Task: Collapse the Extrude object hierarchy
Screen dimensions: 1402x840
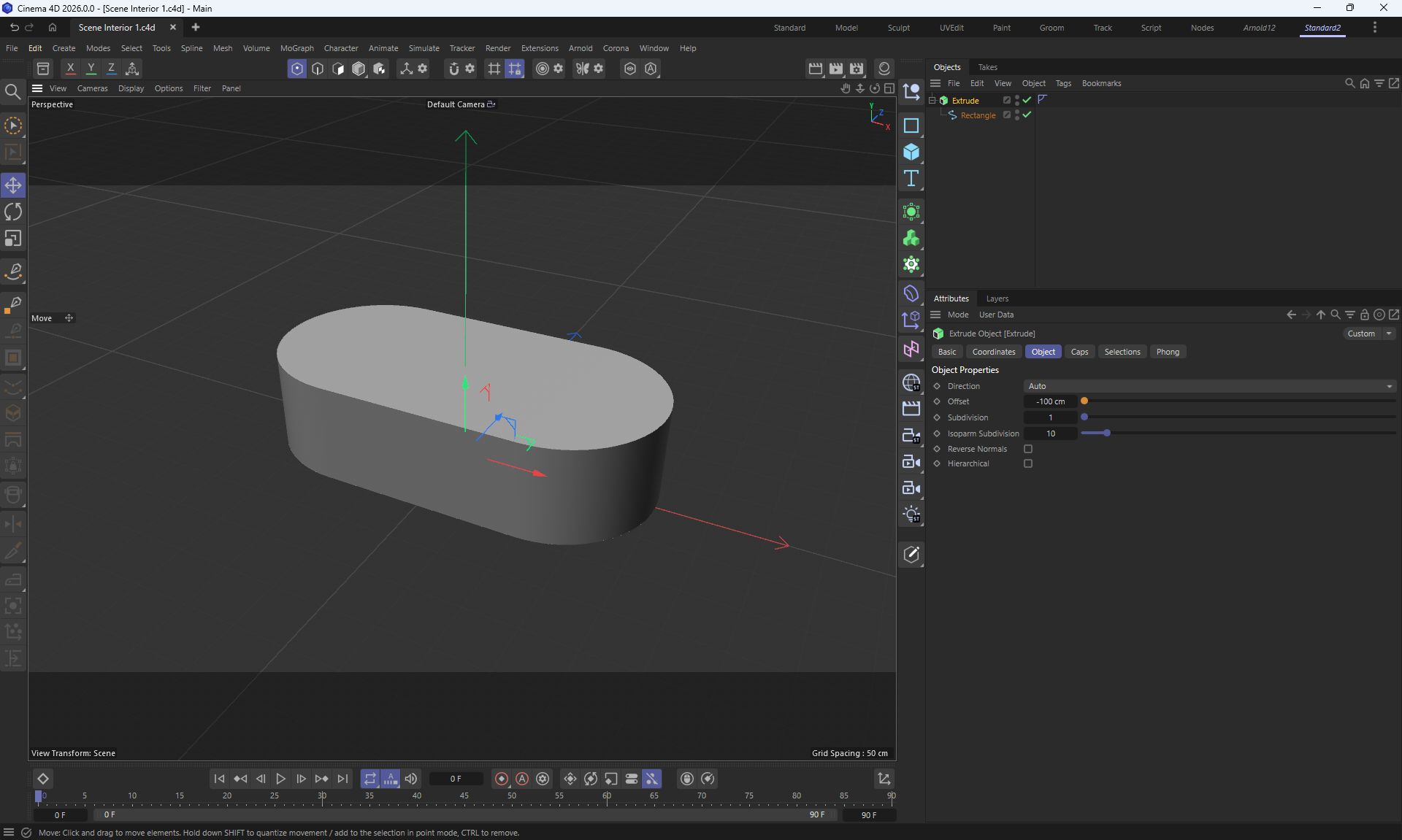Action: pos(932,100)
